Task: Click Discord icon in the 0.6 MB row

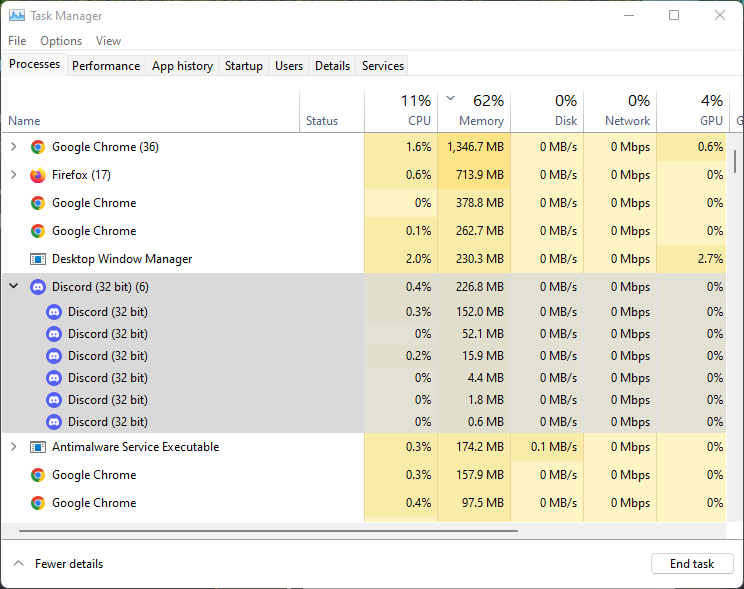Action: pyautogui.click(x=54, y=422)
